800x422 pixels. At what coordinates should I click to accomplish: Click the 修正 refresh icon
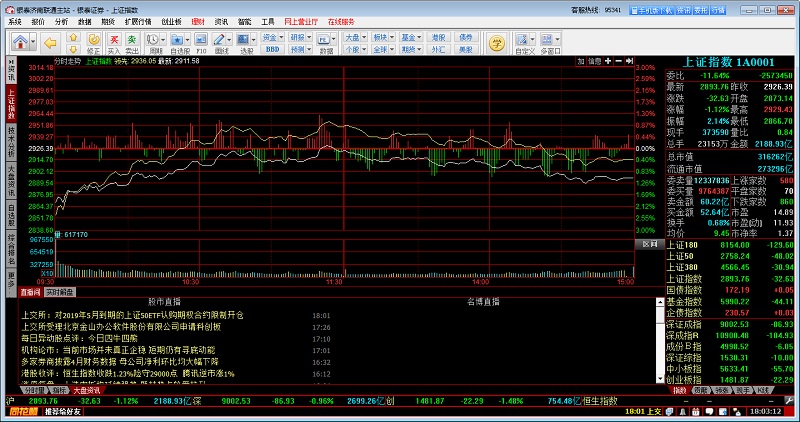click(x=93, y=40)
